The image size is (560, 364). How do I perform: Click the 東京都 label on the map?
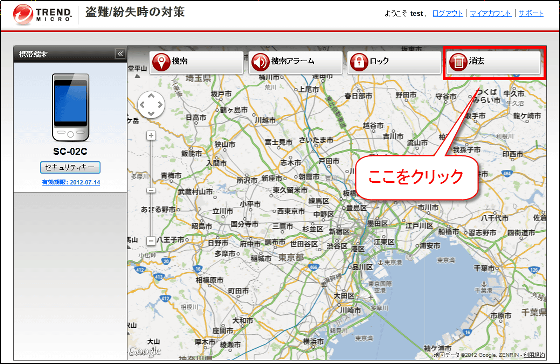291,257
